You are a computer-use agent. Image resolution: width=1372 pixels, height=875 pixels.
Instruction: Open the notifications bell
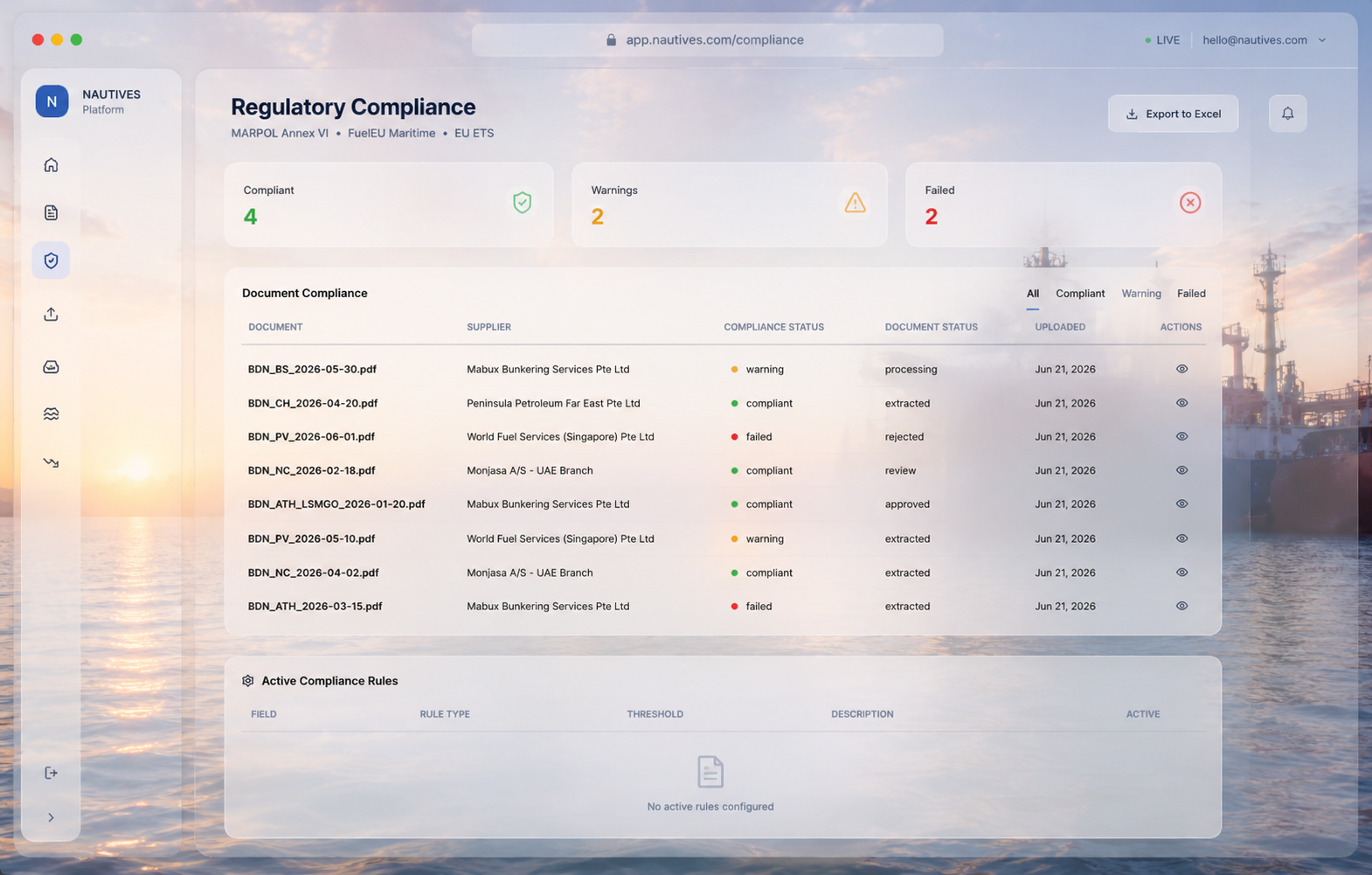pyautogui.click(x=1287, y=114)
